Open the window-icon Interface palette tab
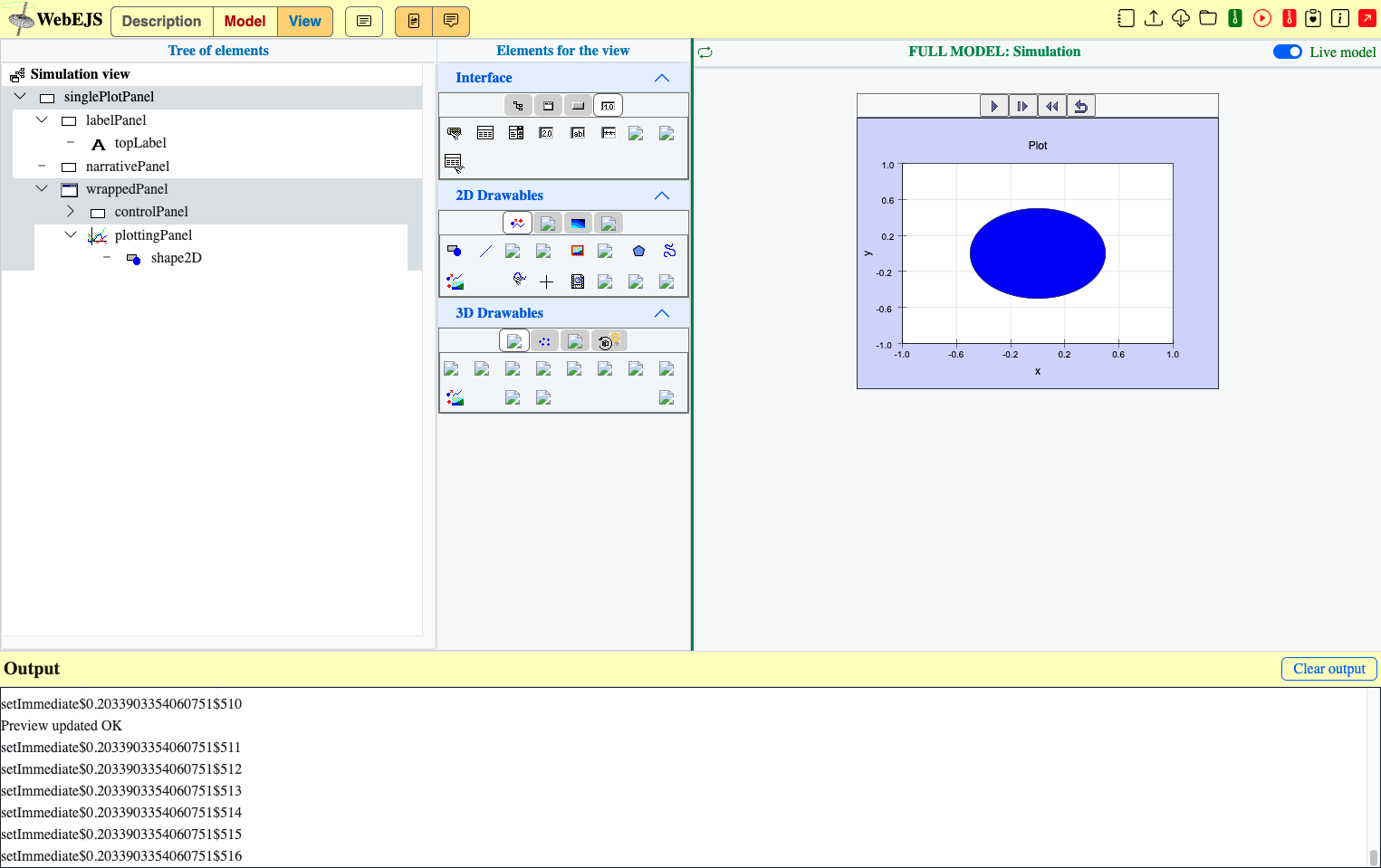 pos(548,106)
